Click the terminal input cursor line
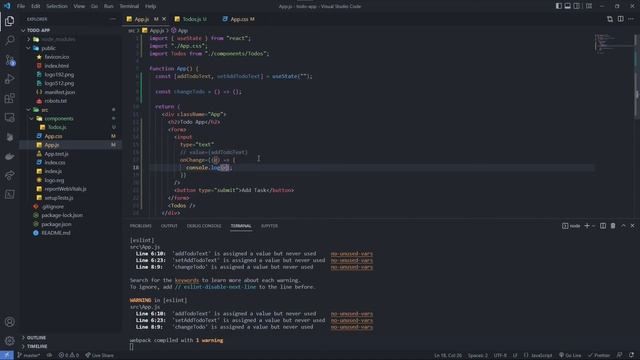 pos(131,347)
